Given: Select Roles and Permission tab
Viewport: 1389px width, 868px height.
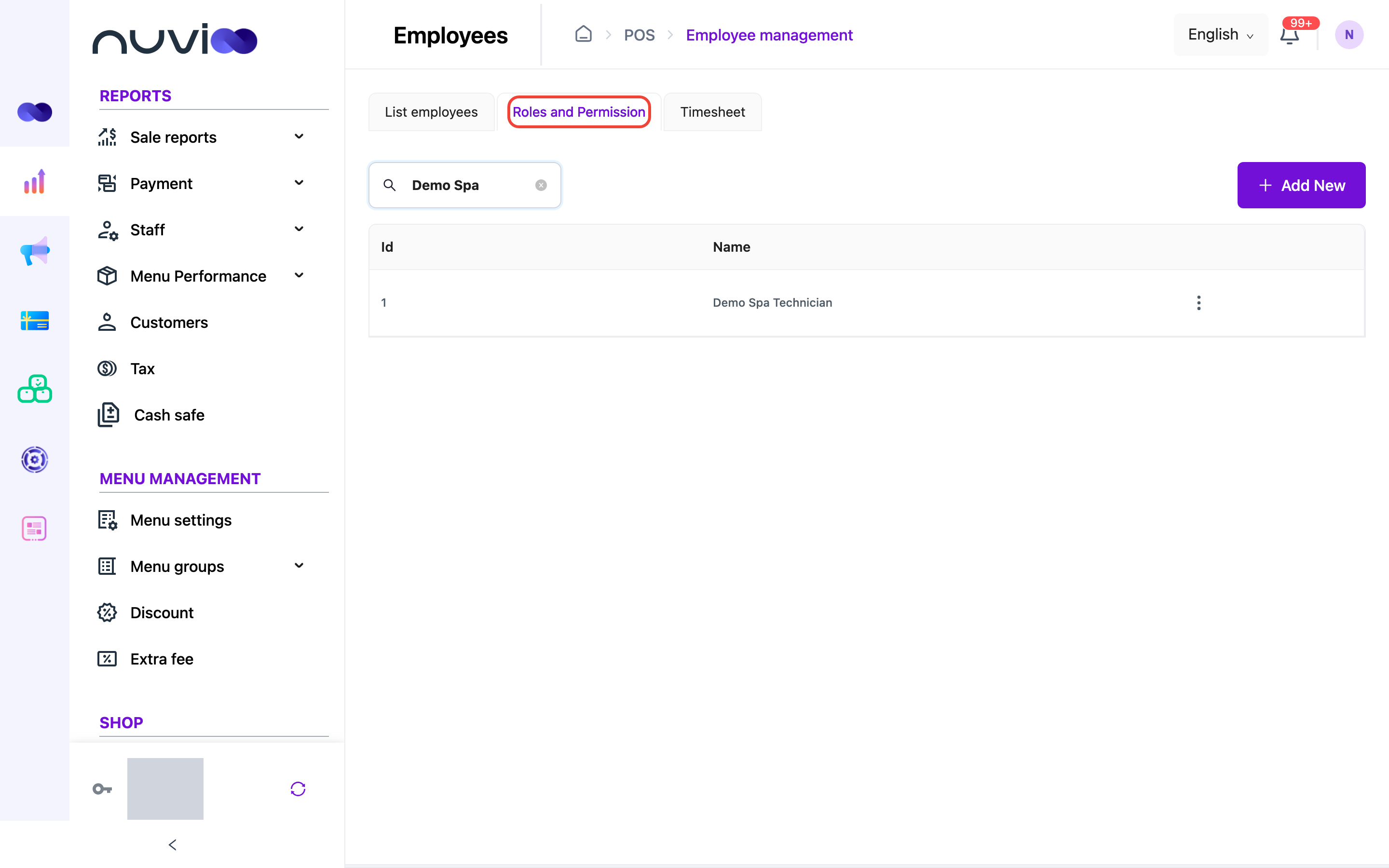Looking at the screenshot, I should [579, 112].
